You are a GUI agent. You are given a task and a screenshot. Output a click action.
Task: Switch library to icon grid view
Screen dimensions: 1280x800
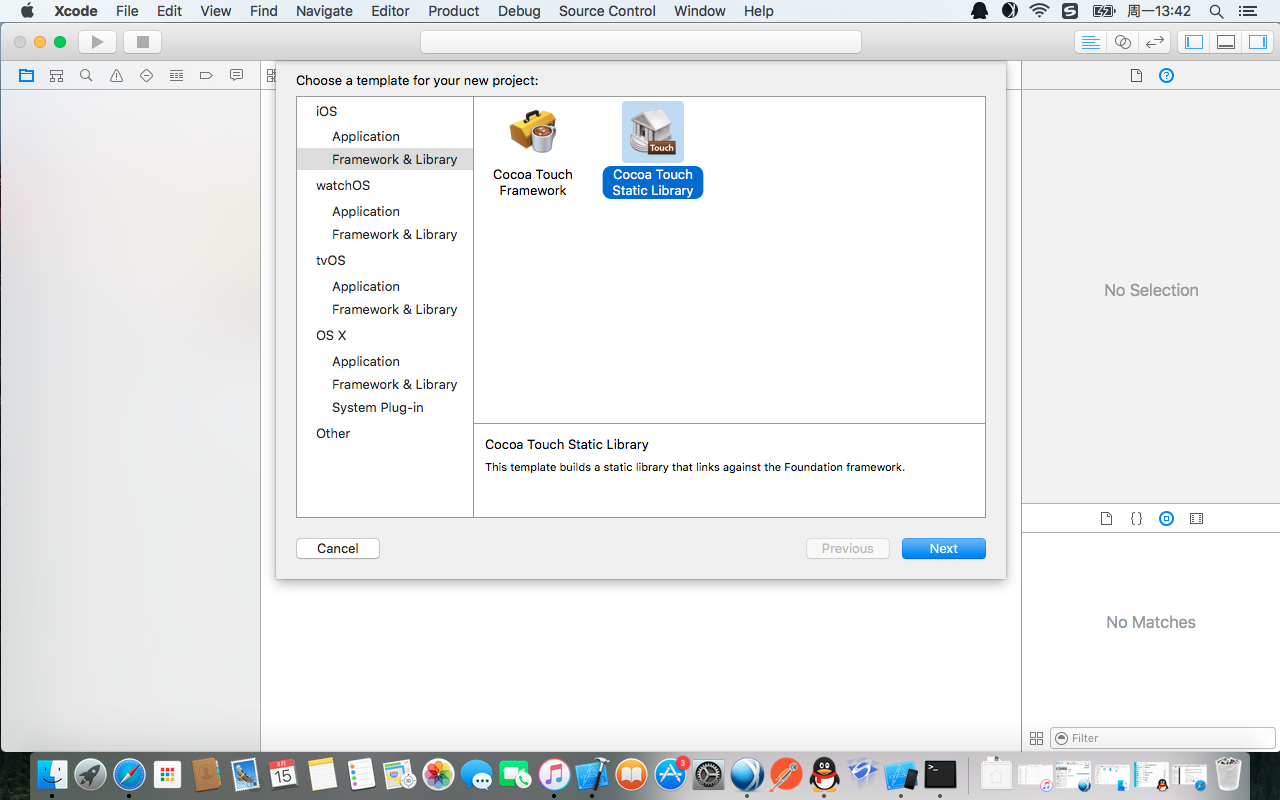coord(1036,738)
